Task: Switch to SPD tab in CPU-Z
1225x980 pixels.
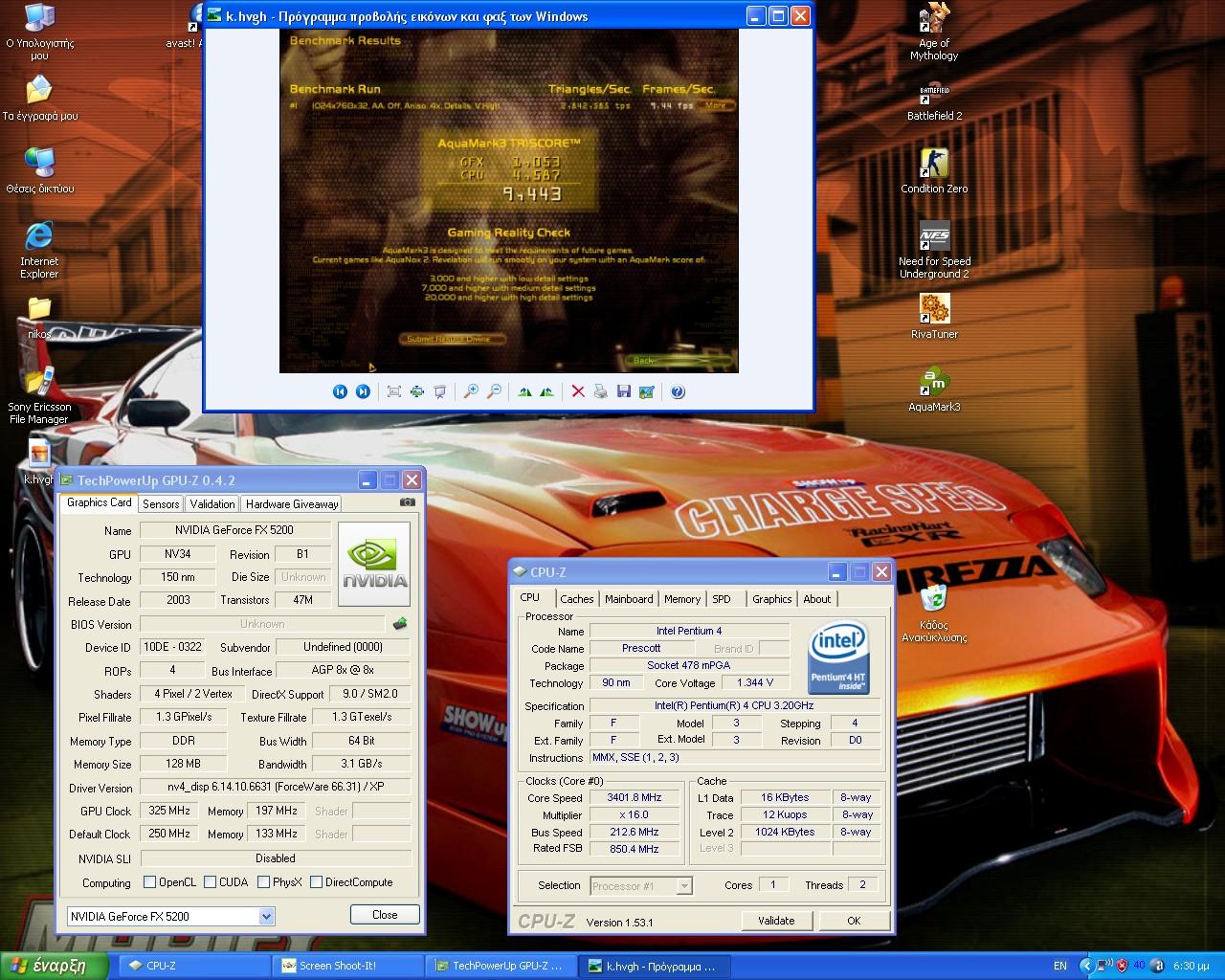Action: (722, 599)
